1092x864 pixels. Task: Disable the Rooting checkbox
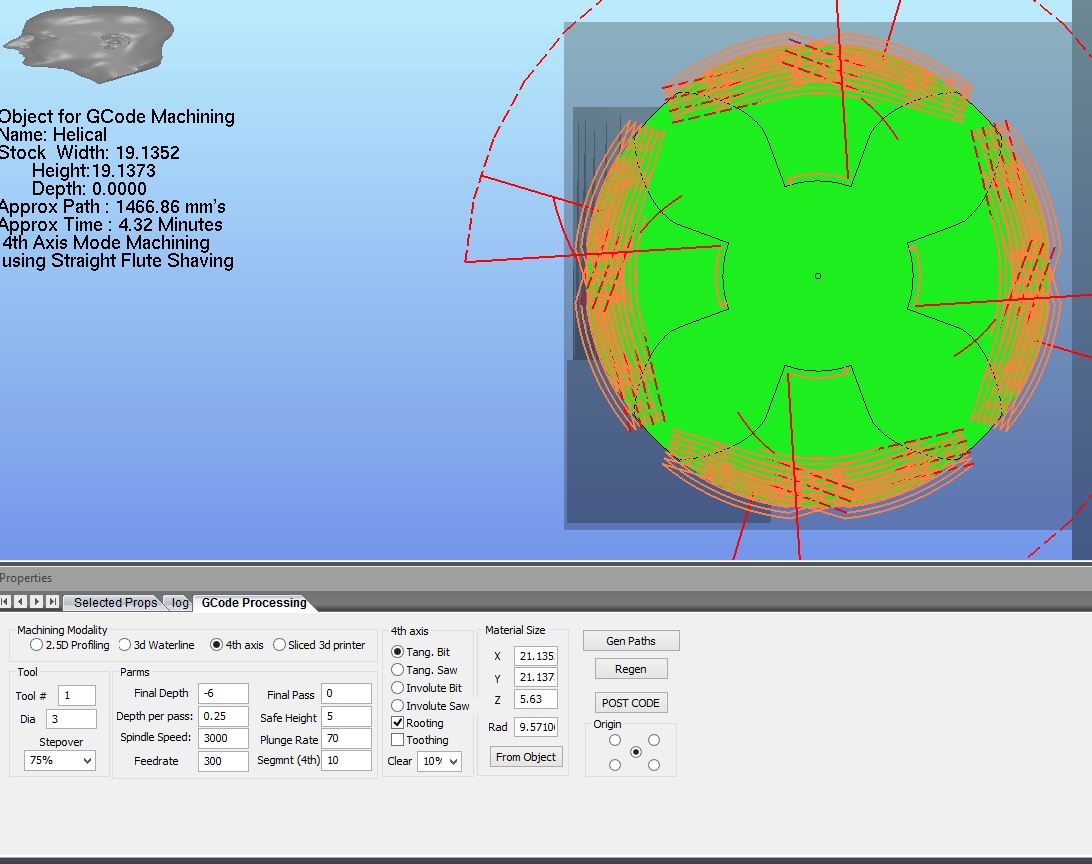pyautogui.click(x=398, y=723)
